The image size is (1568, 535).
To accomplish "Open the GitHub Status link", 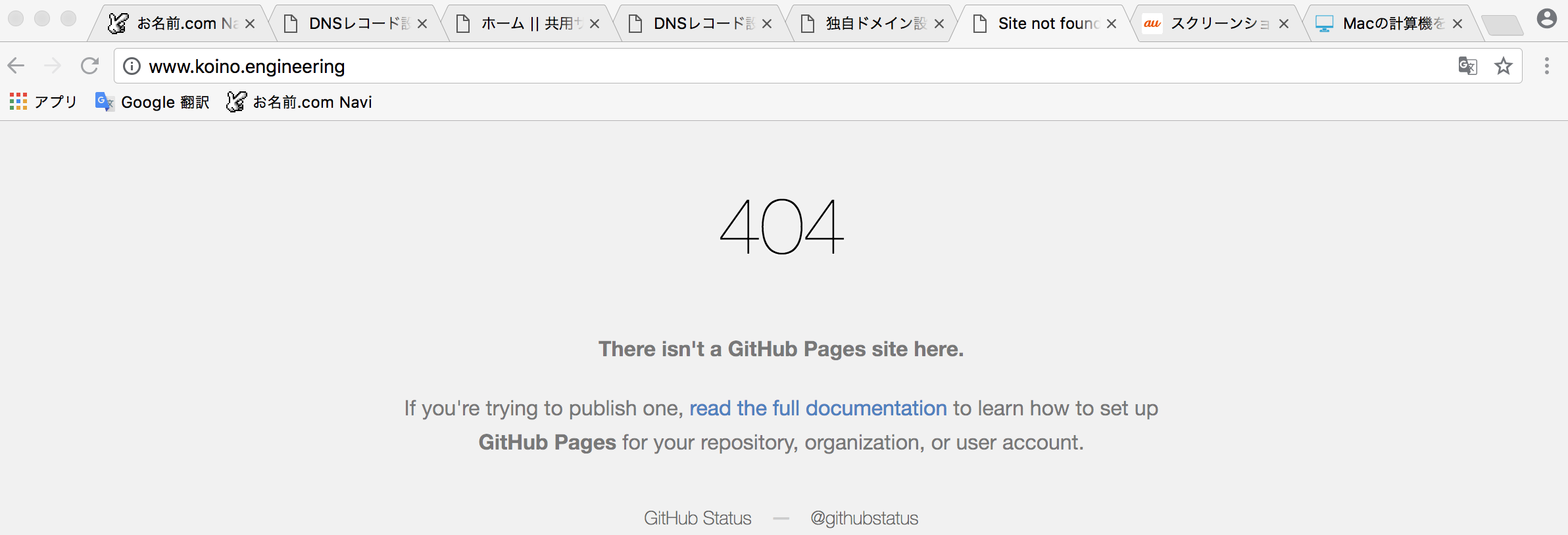I will click(697, 518).
